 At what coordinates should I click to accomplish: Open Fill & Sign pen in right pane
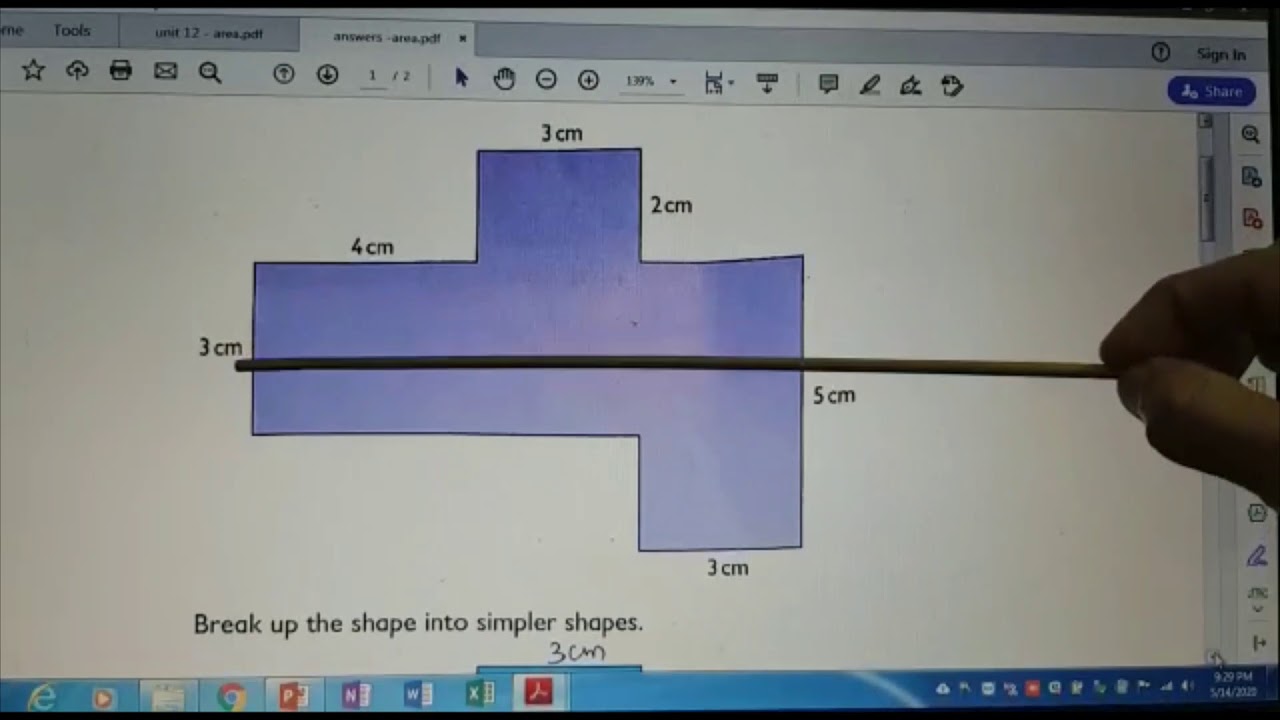click(1257, 555)
